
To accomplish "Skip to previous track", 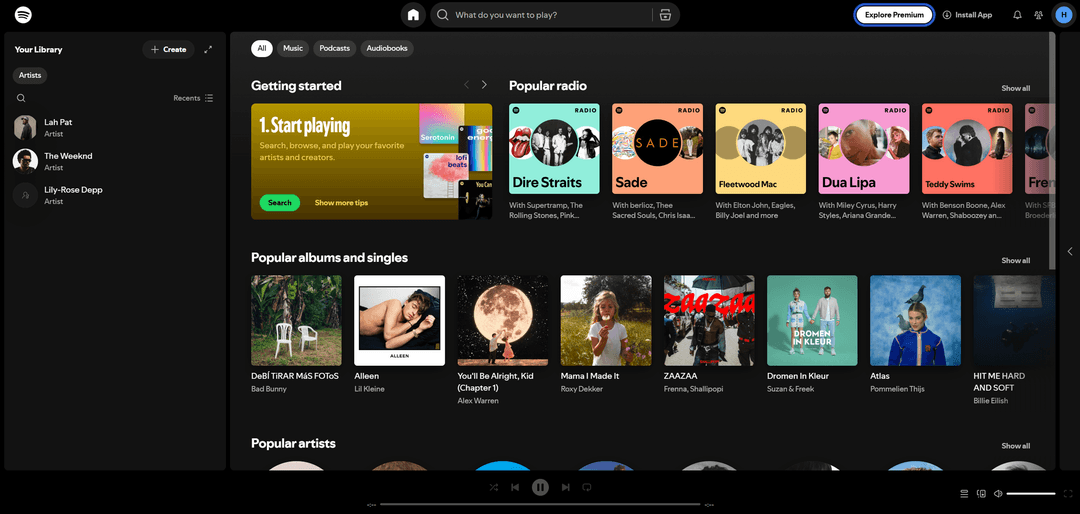I will click(515, 487).
